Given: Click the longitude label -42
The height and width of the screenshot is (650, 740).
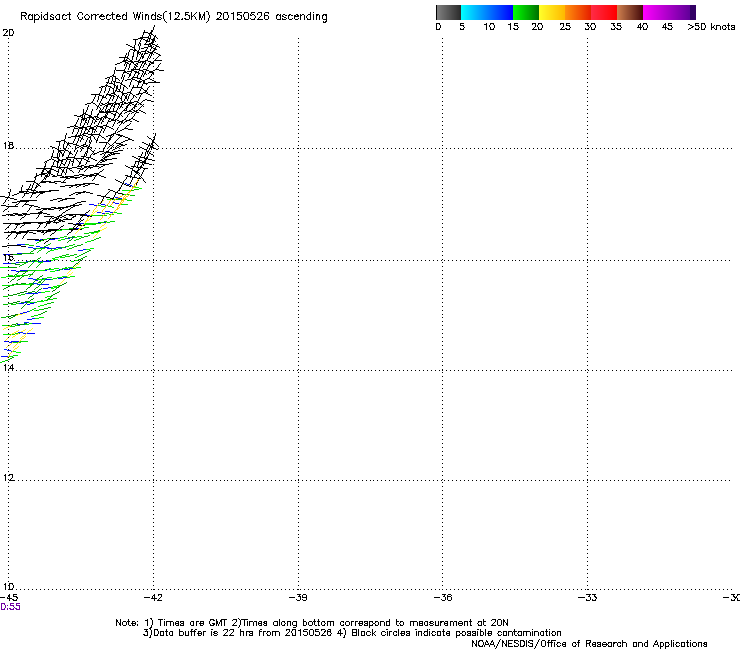Looking at the screenshot, I should pos(153,598).
